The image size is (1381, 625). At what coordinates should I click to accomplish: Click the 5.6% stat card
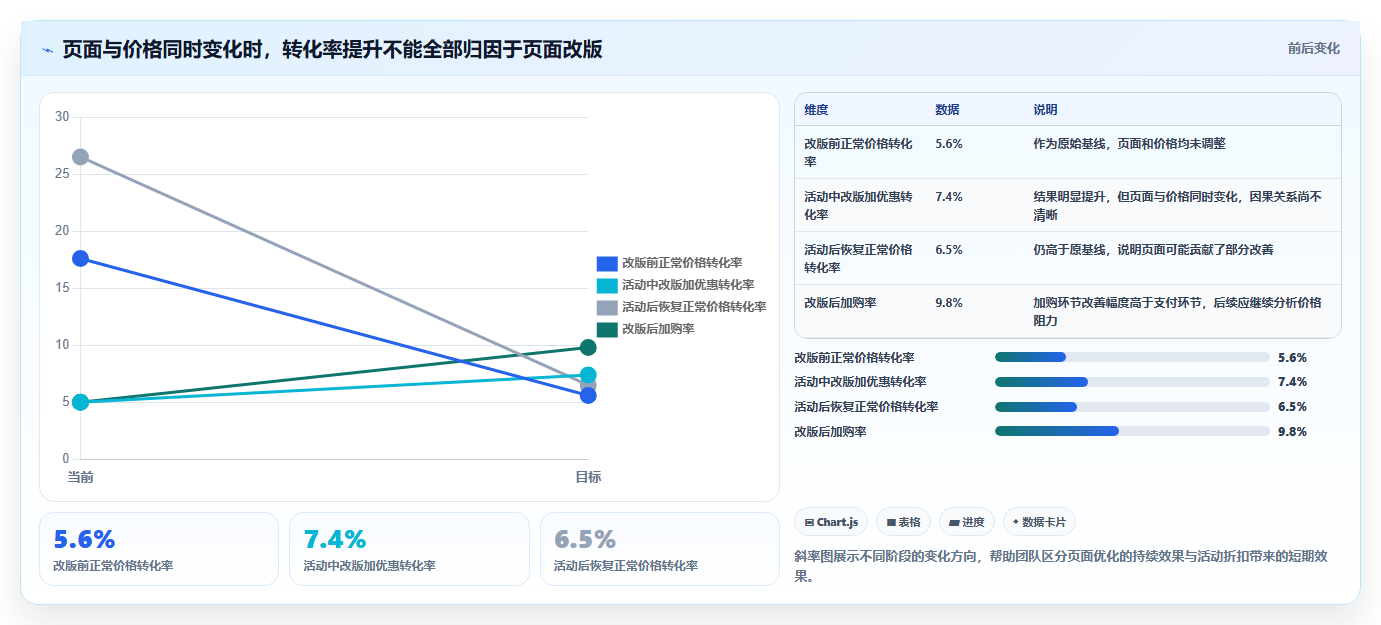pyautogui.click(x=159, y=549)
